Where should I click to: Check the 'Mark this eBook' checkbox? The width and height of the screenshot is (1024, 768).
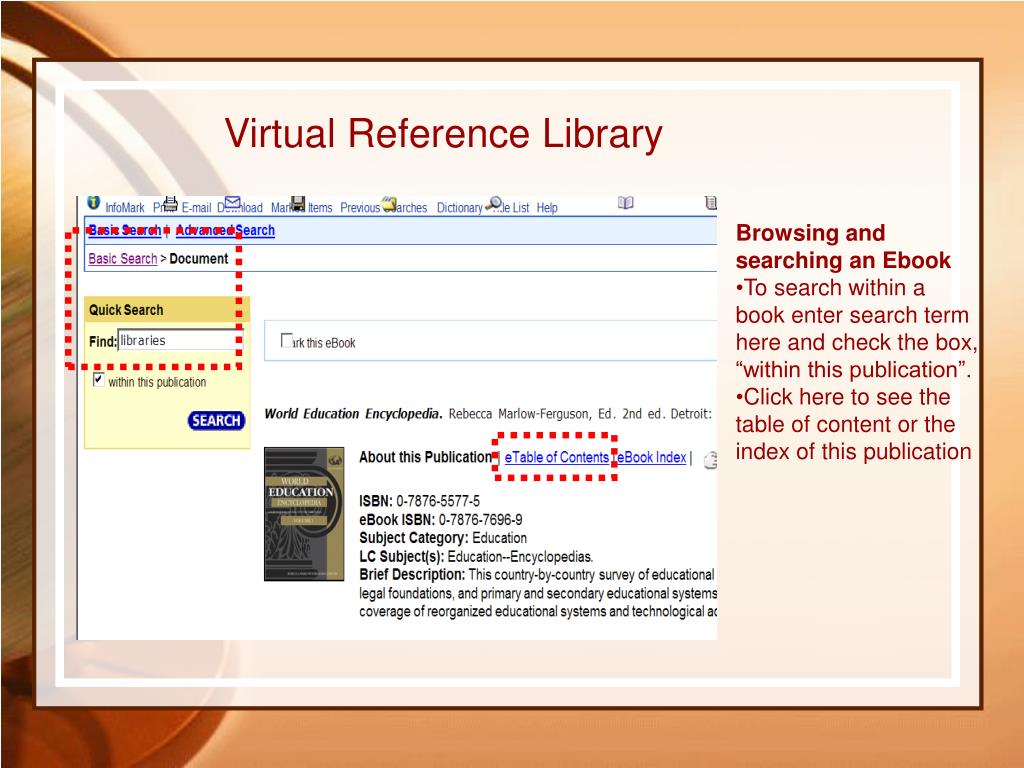287,340
